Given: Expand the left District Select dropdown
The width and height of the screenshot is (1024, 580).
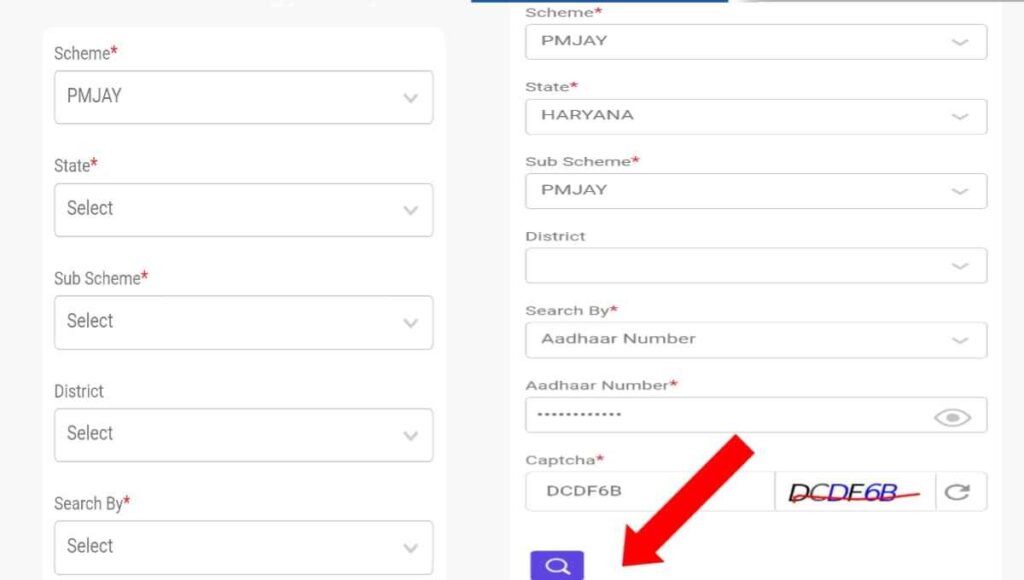Looking at the screenshot, I should click(243, 435).
